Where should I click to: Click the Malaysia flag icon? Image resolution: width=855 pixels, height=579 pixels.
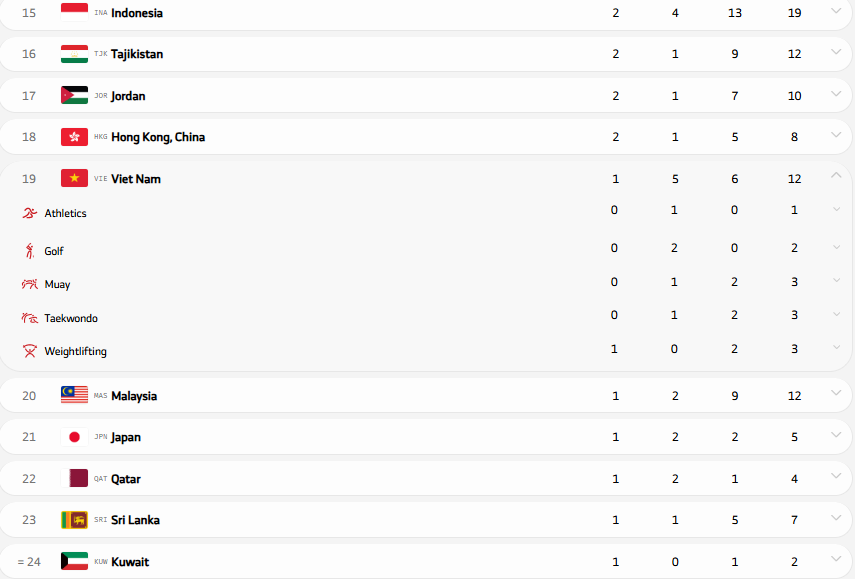point(74,395)
